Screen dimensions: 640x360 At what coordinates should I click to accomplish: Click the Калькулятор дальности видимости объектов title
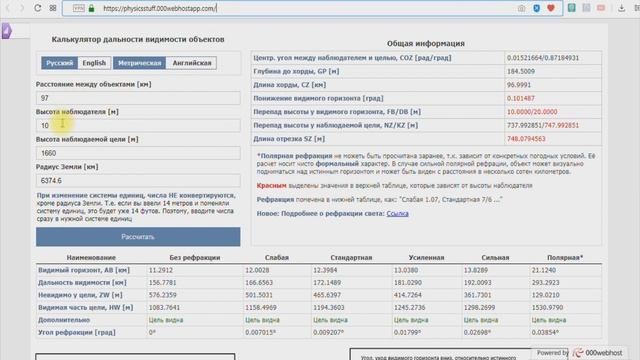coord(138,40)
